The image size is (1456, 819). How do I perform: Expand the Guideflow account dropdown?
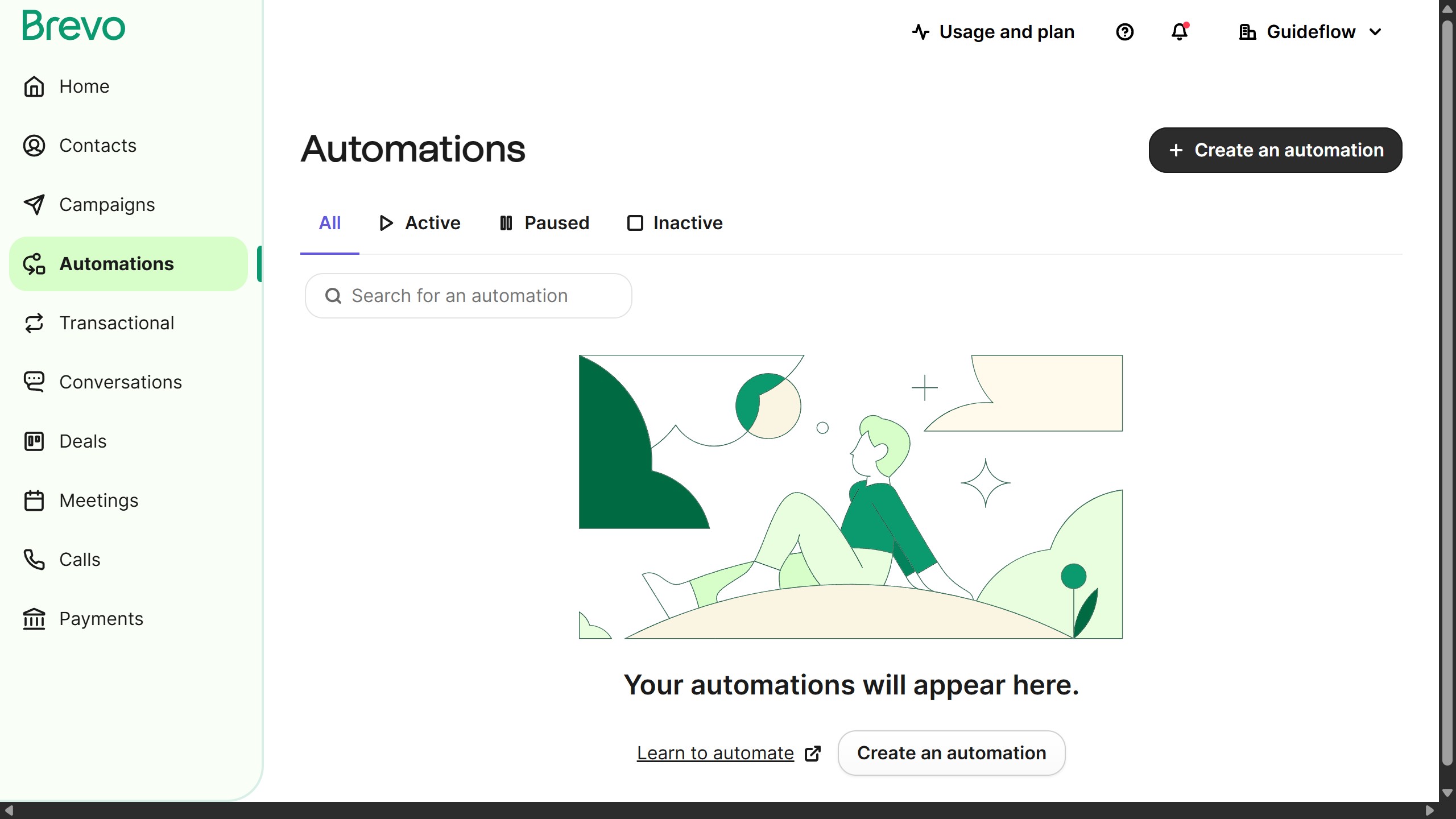click(1310, 32)
